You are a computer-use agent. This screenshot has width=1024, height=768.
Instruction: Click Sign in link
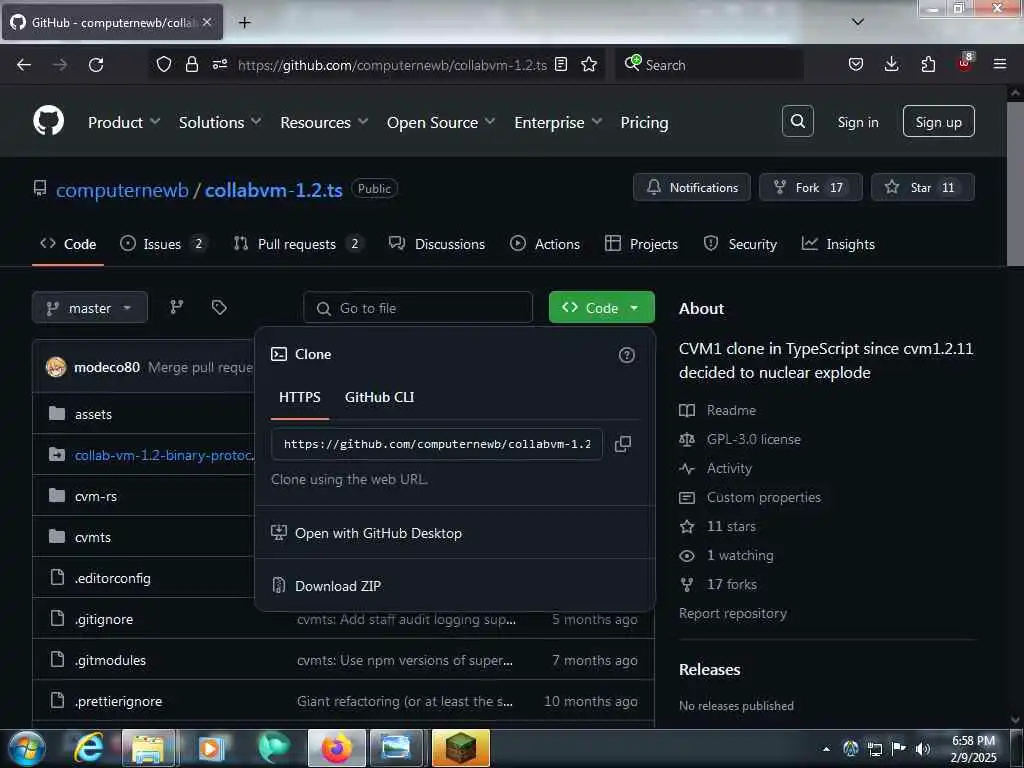pos(857,122)
